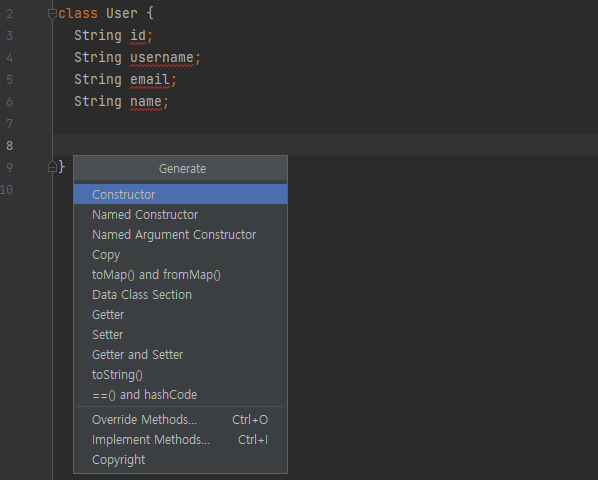Choose Copyright from Generate menu
The height and width of the screenshot is (480, 598).
coord(180,460)
